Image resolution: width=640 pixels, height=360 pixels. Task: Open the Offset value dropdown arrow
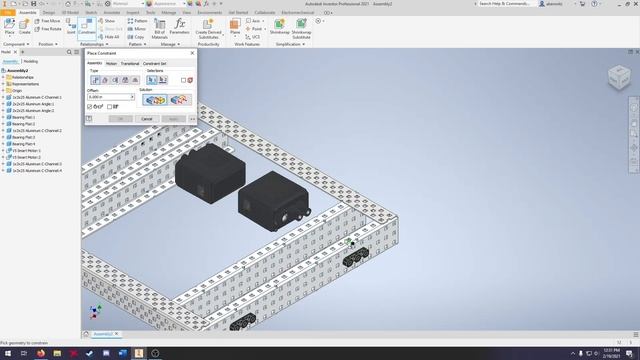point(132,97)
